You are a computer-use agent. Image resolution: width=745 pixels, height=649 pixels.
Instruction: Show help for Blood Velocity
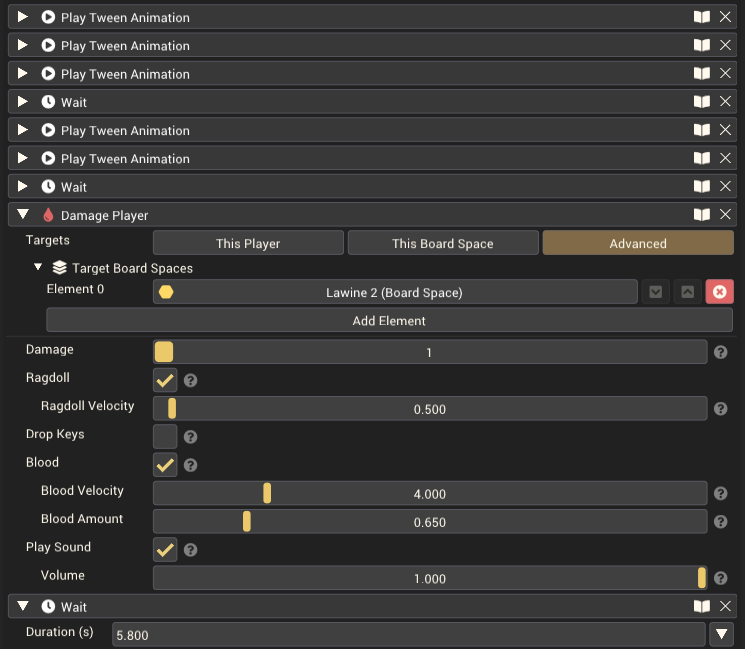tap(720, 493)
